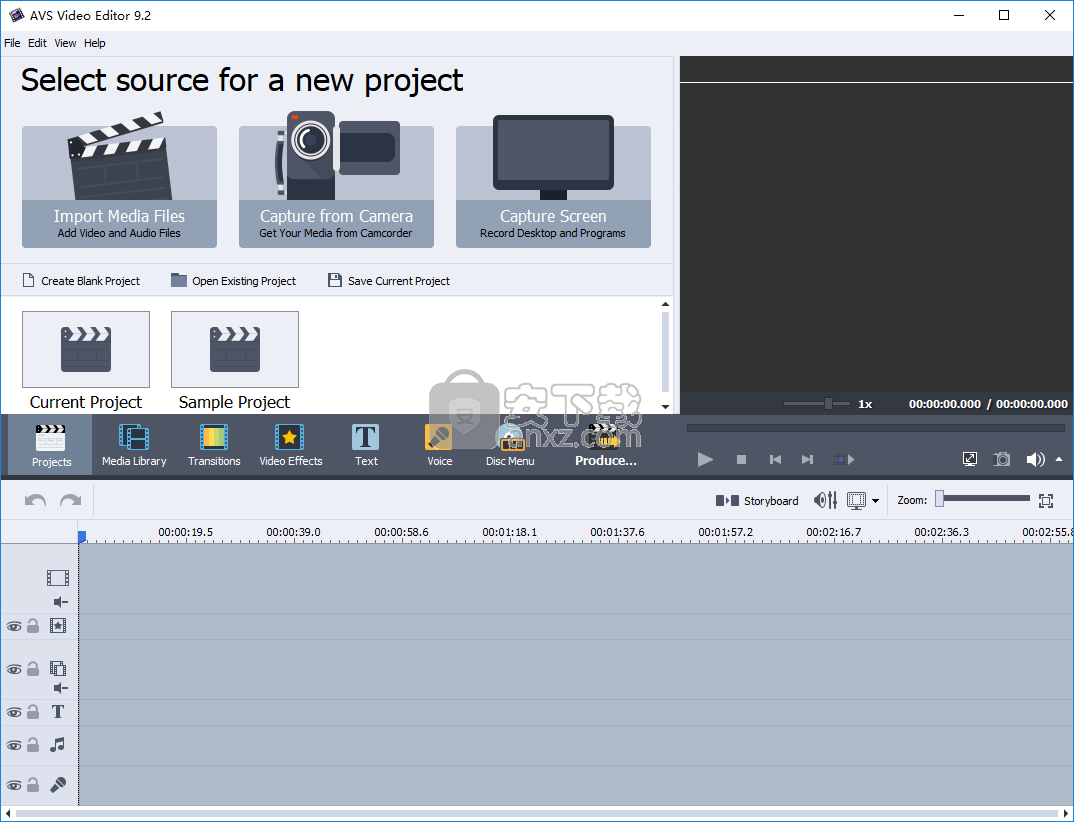Lock the text track
The height and width of the screenshot is (822, 1074).
33,712
